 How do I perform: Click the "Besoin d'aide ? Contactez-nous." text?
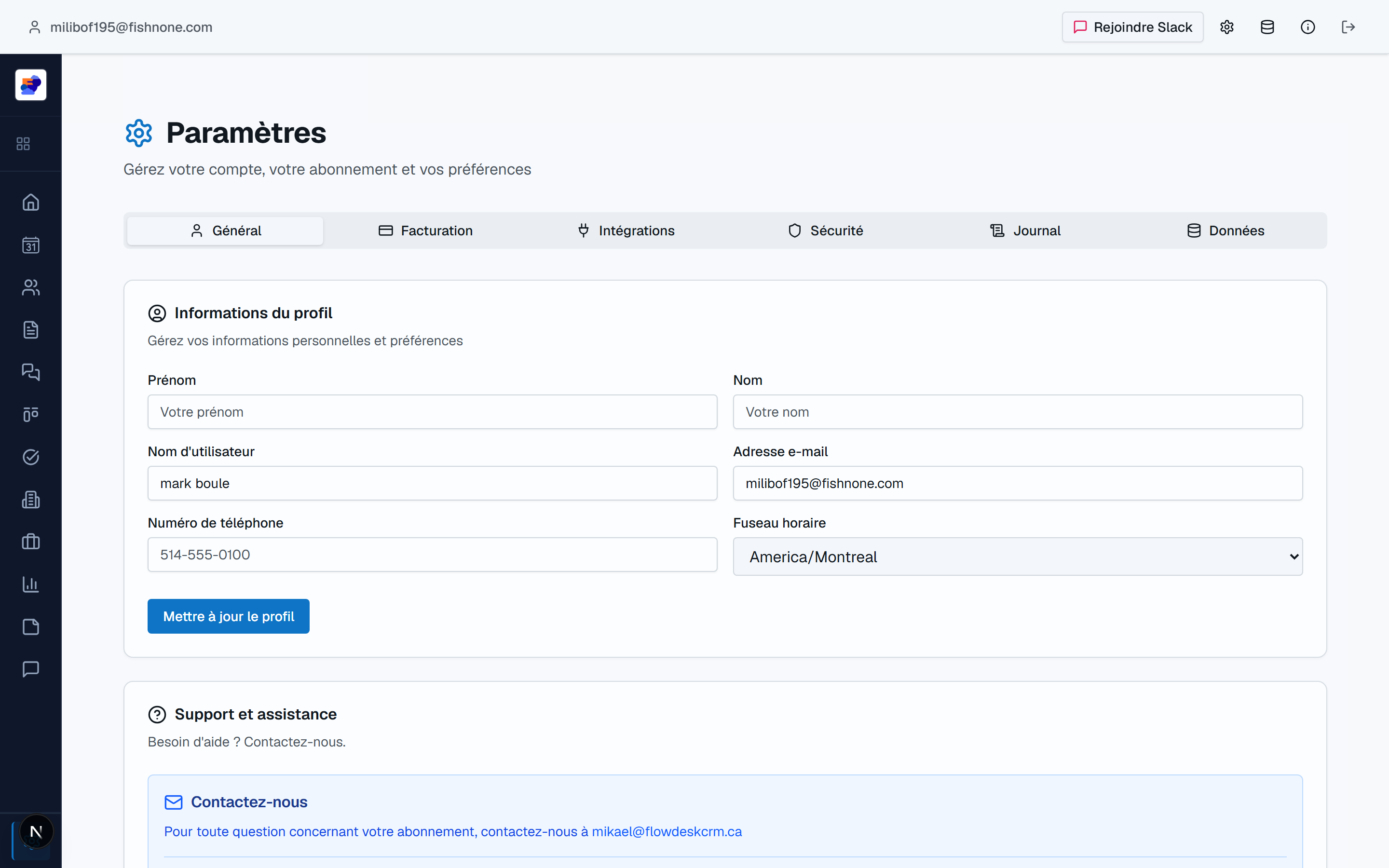[x=247, y=742]
